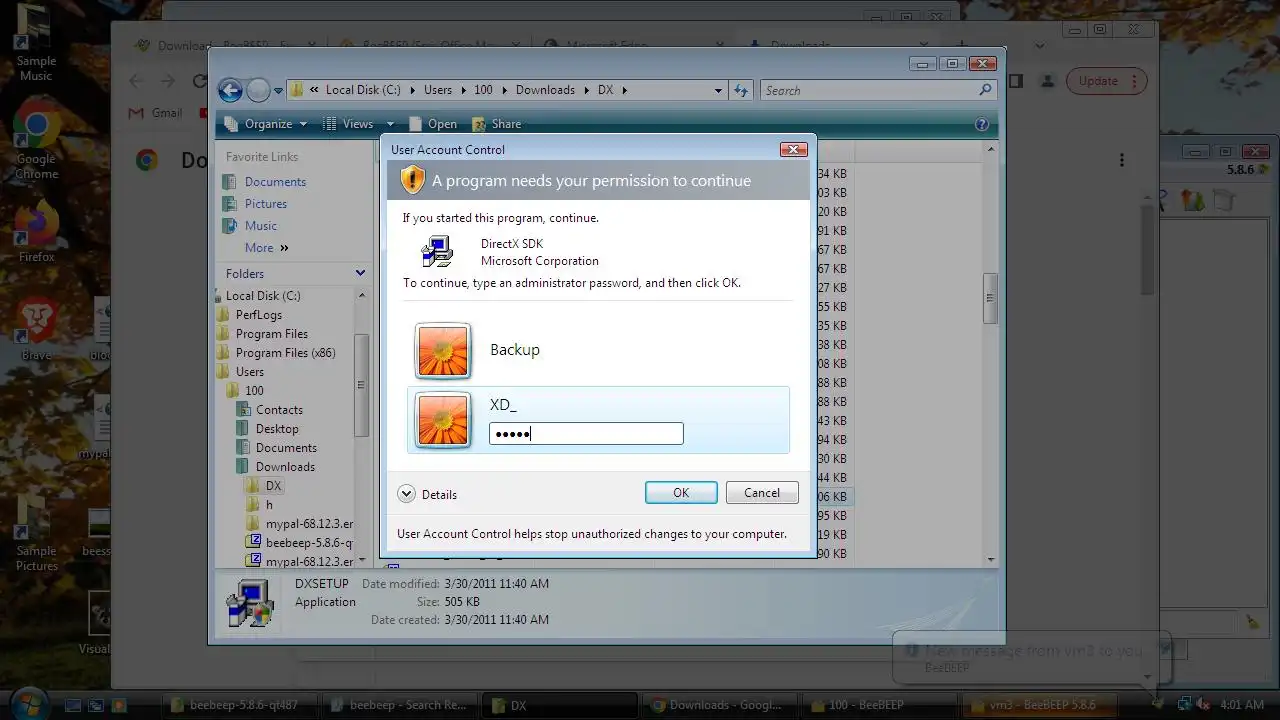
Task: Cancel the User Account Control prompt
Action: pyautogui.click(x=762, y=492)
